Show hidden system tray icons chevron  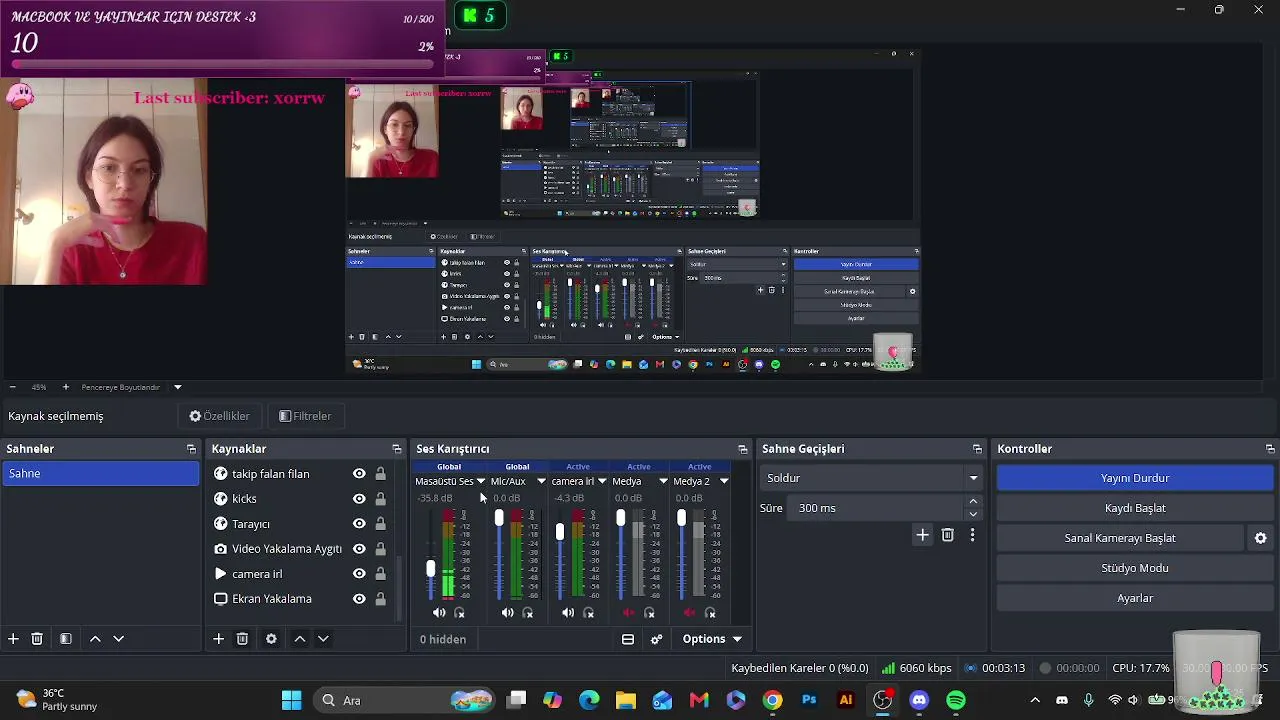pyautogui.click(x=1035, y=700)
